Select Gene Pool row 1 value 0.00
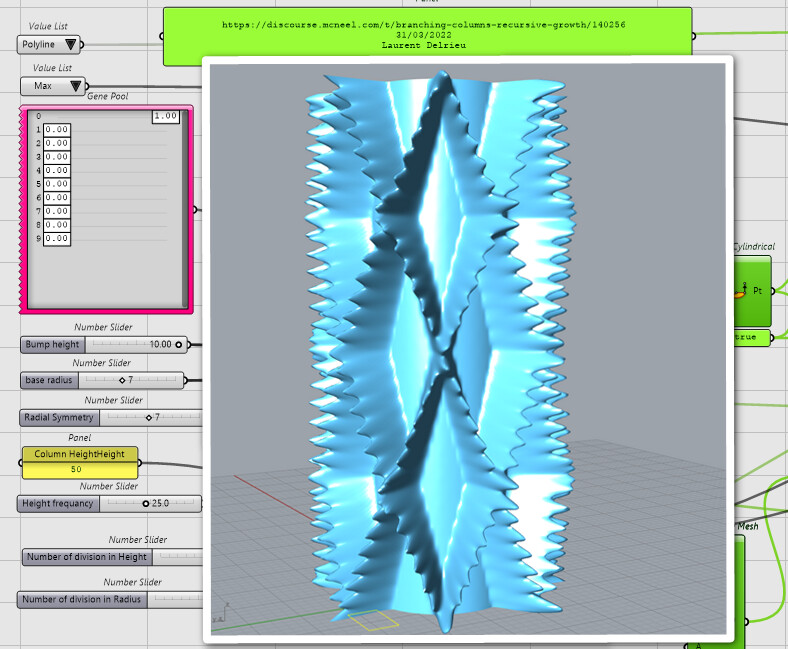 point(57,130)
